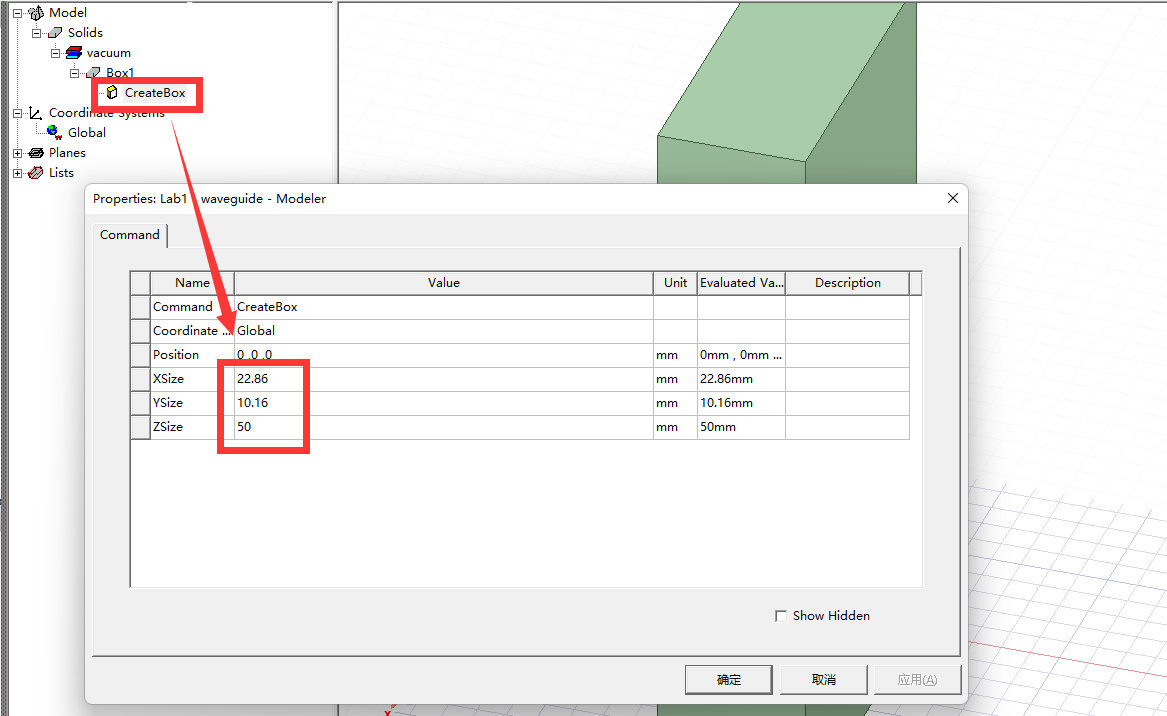Viewport: 1167px width, 716px height.
Task: Click the Unit column header
Action: pyautogui.click(x=675, y=283)
